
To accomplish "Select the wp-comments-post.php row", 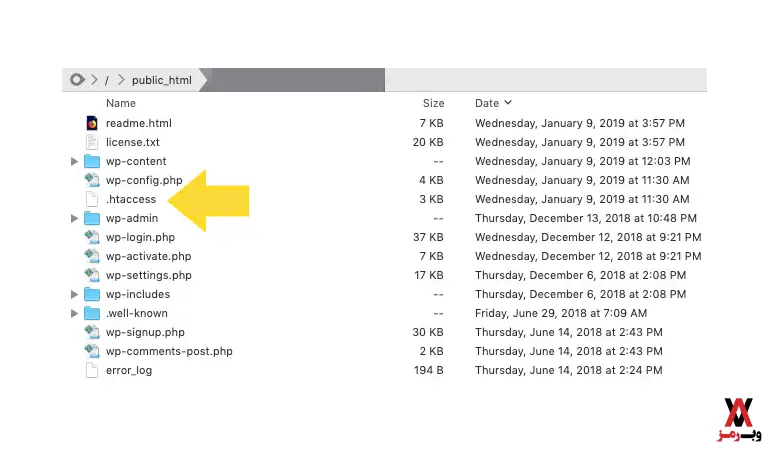I will 168,351.
